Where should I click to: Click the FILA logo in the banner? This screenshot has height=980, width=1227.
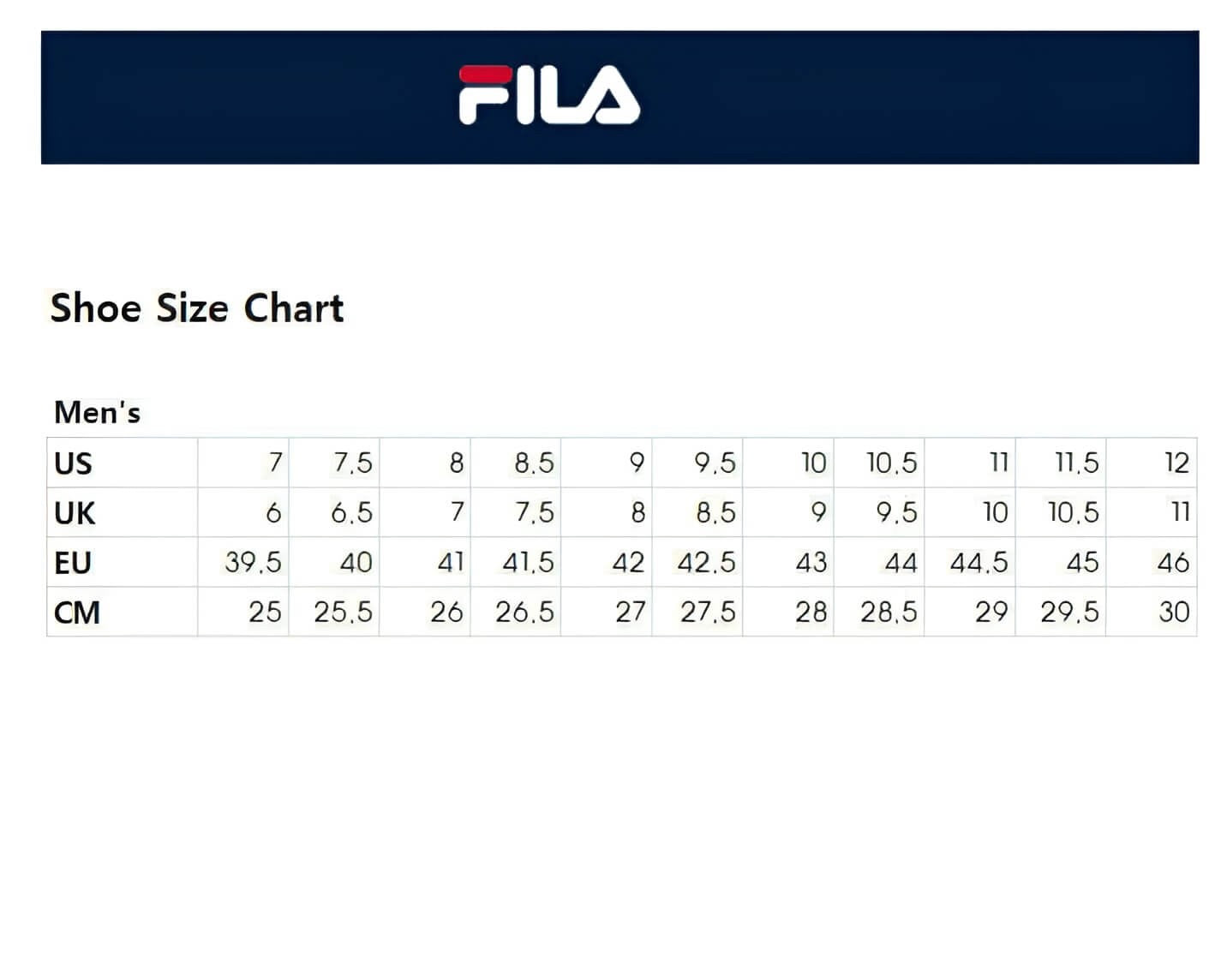(549, 95)
